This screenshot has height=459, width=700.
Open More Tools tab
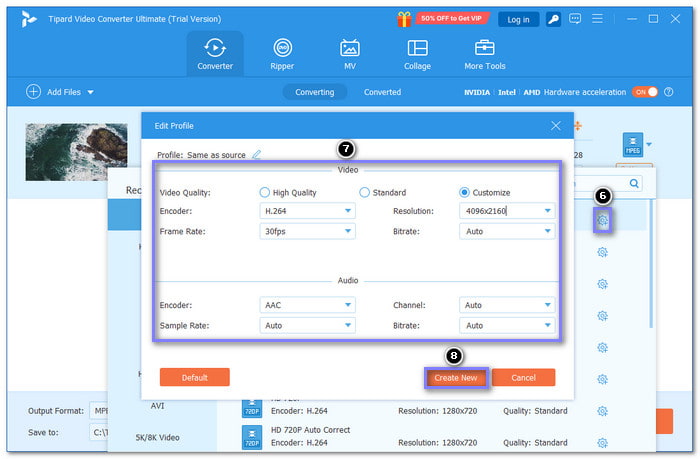coord(484,54)
